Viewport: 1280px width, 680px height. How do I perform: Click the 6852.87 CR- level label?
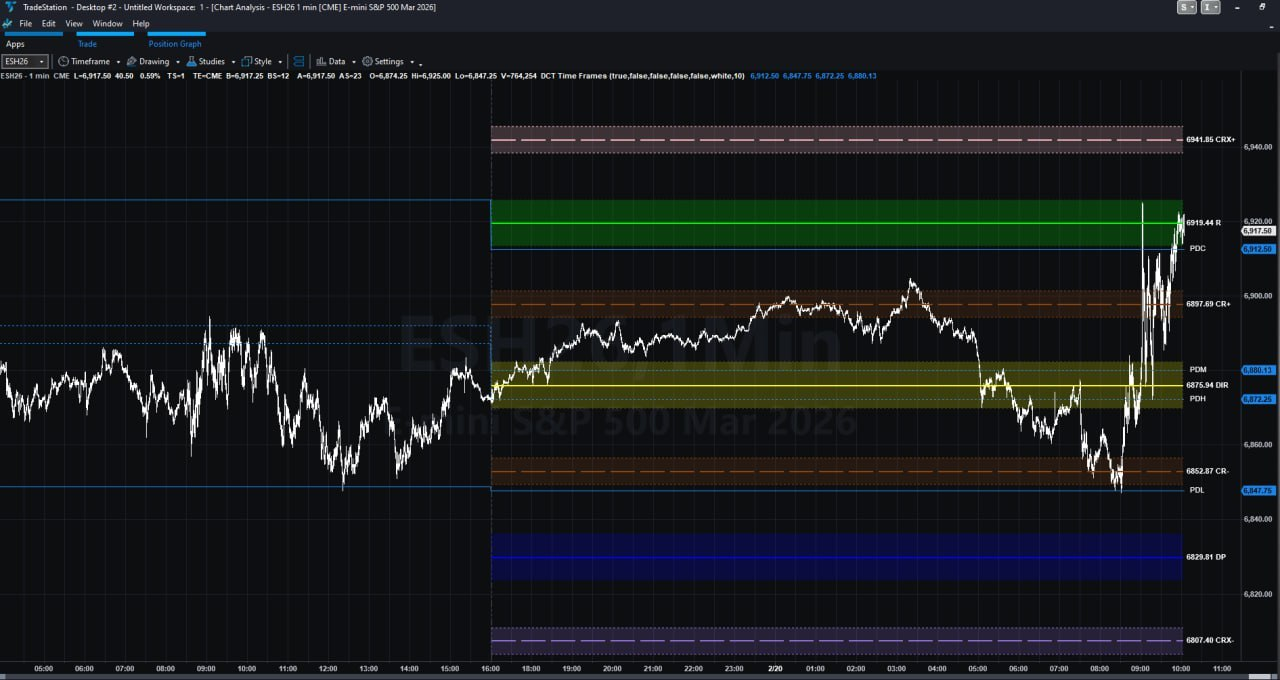click(x=1207, y=471)
